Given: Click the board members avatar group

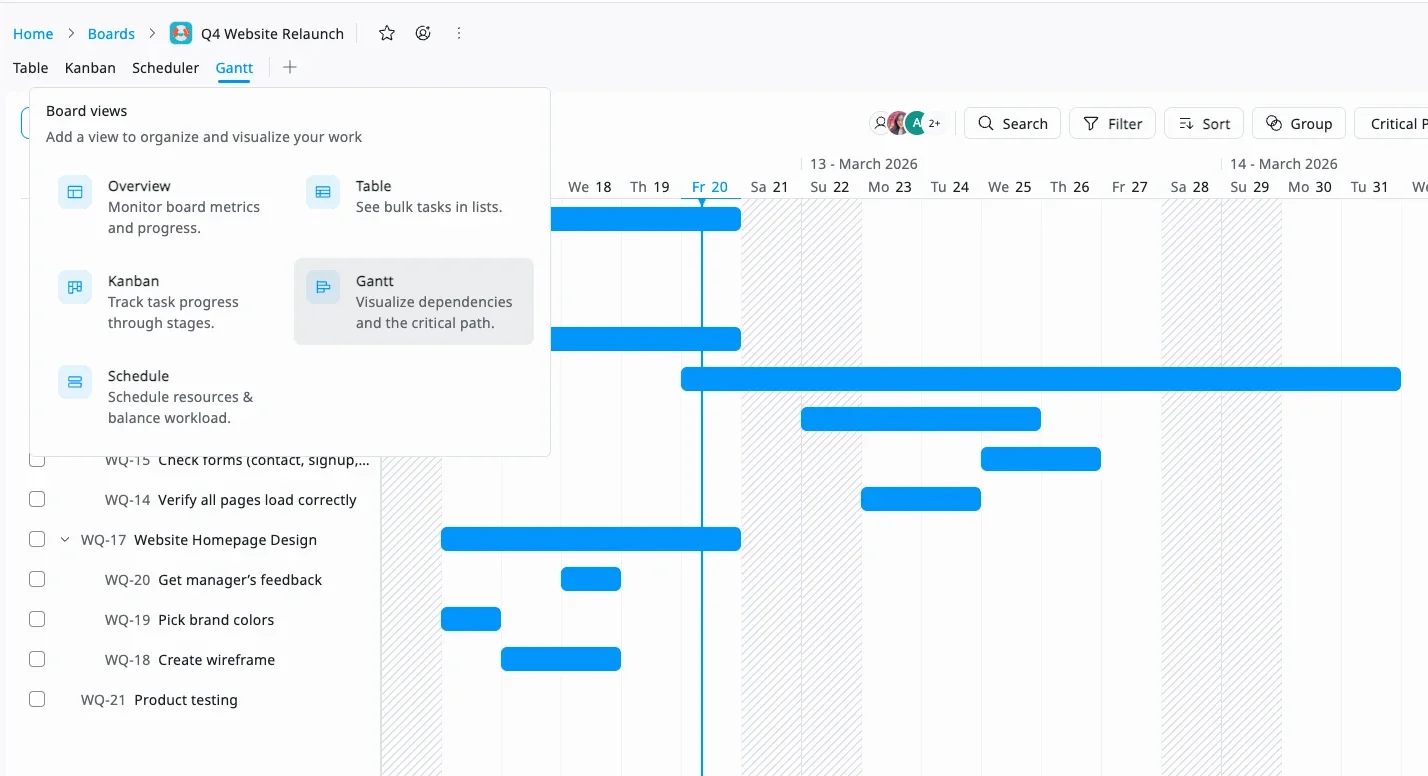Looking at the screenshot, I should coord(907,123).
